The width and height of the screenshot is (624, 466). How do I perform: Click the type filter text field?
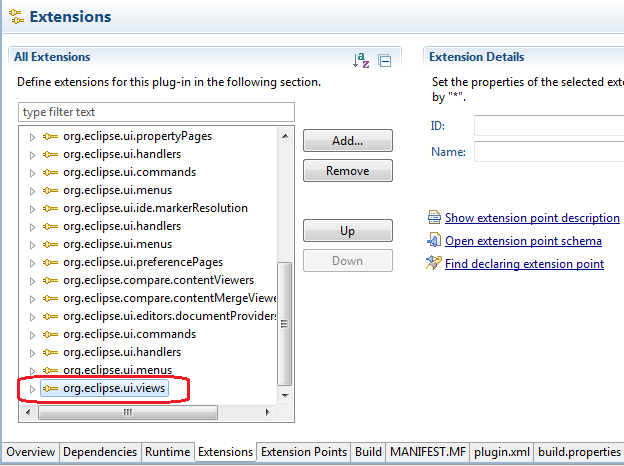[x=157, y=112]
